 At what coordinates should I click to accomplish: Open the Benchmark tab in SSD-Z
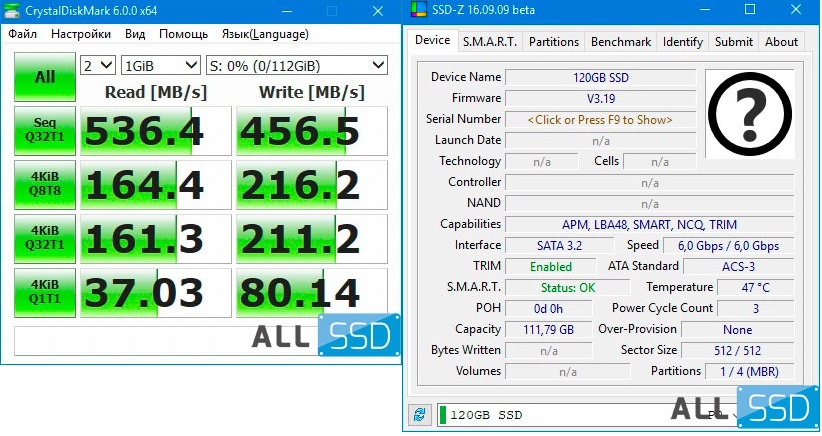[x=621, y=42]
